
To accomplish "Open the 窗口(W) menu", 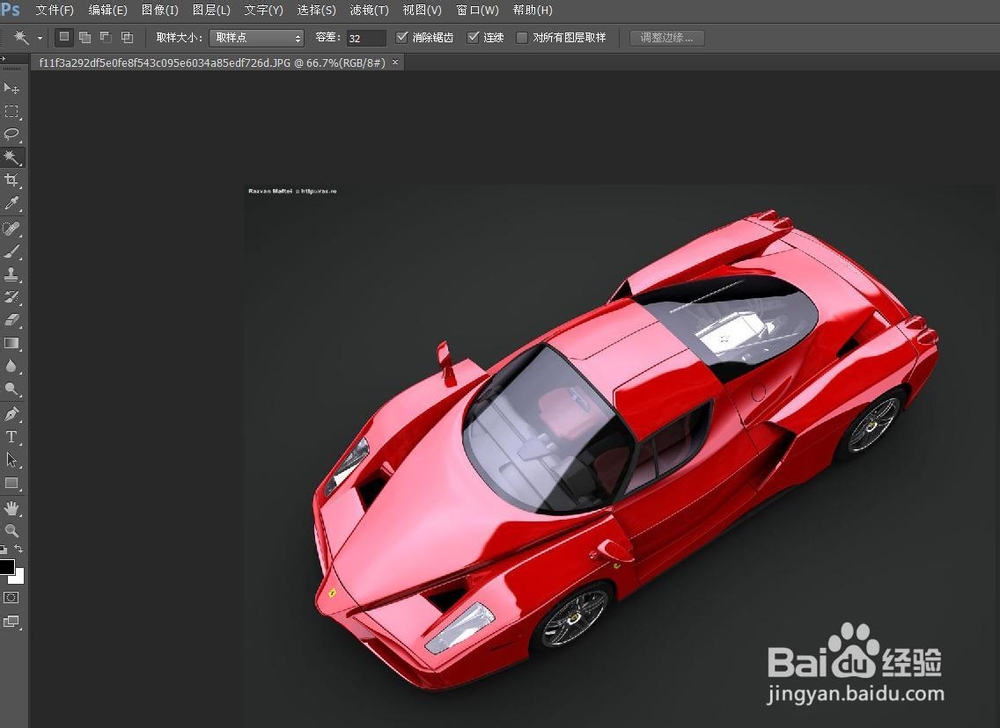I will [x=477, y=10].
